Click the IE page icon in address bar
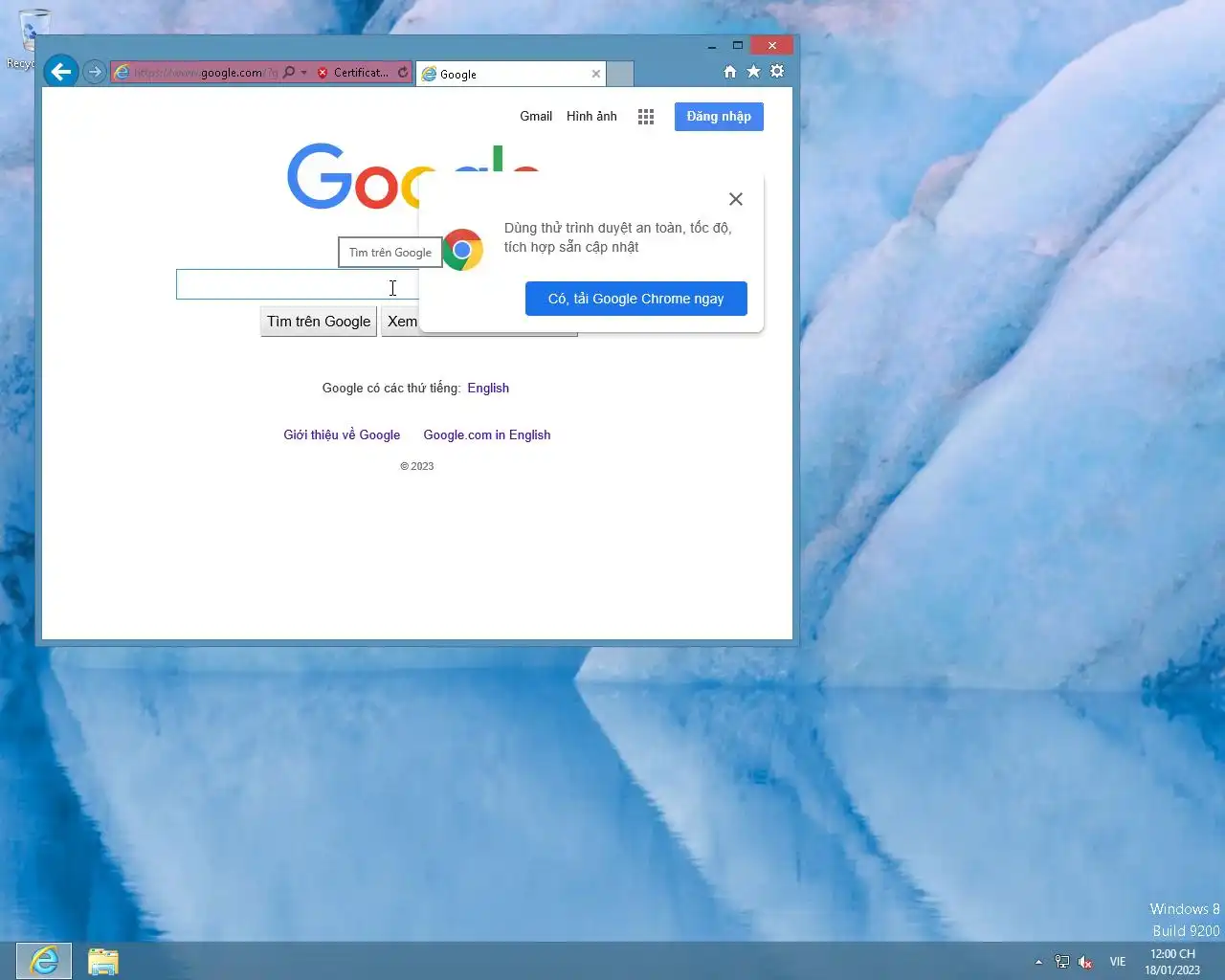 (x=122, y=73)
